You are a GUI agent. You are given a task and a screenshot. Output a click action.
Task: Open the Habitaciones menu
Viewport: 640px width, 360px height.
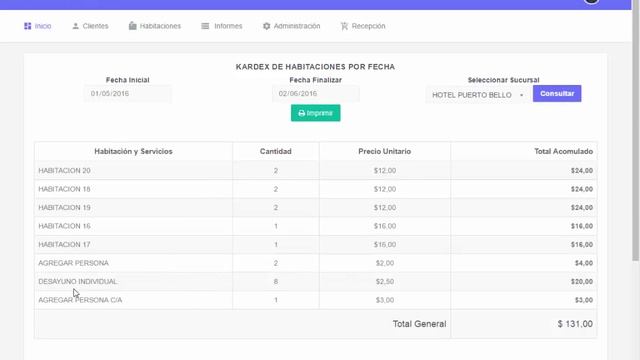(155, 26)
